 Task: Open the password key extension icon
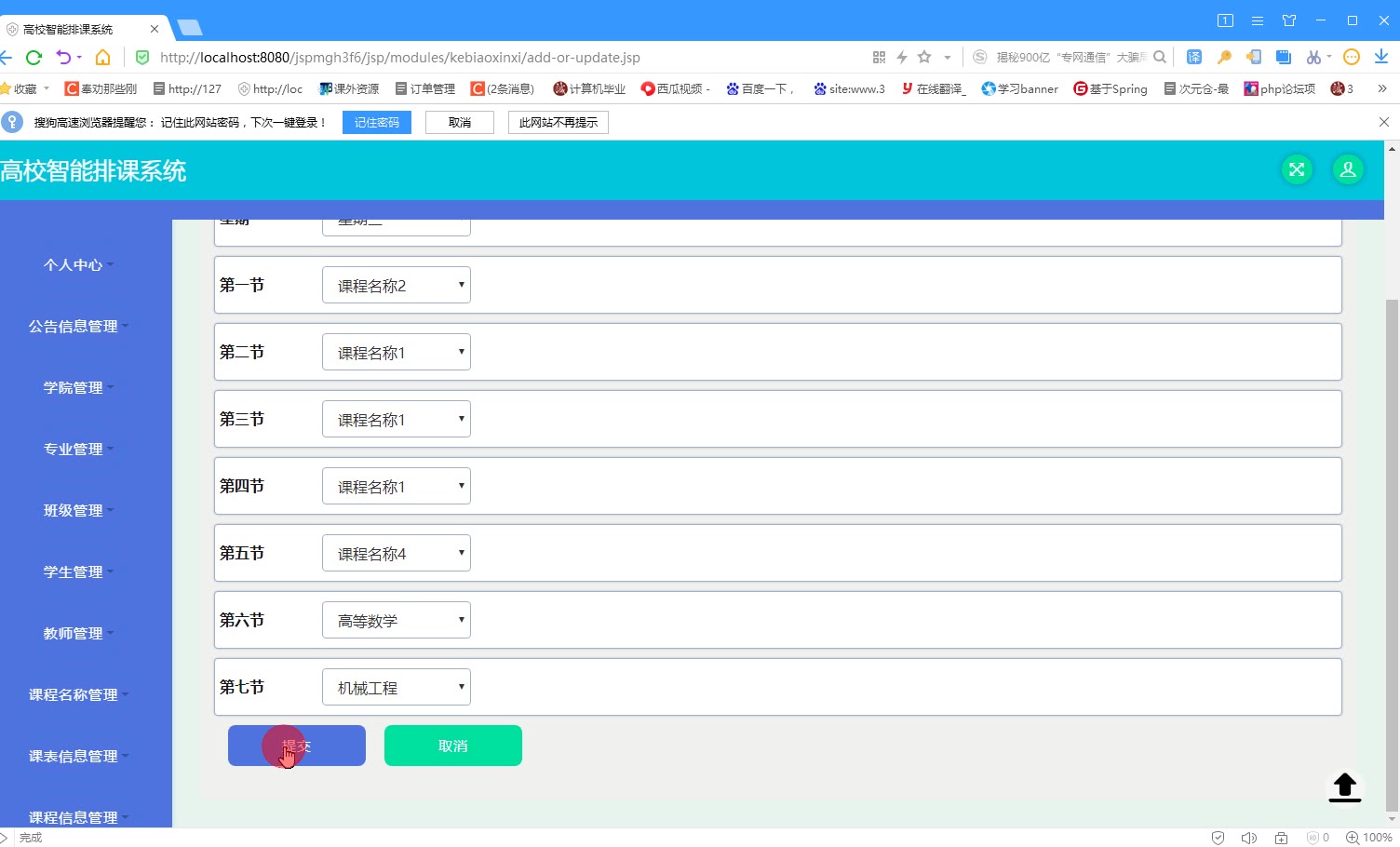(1224, 58)
